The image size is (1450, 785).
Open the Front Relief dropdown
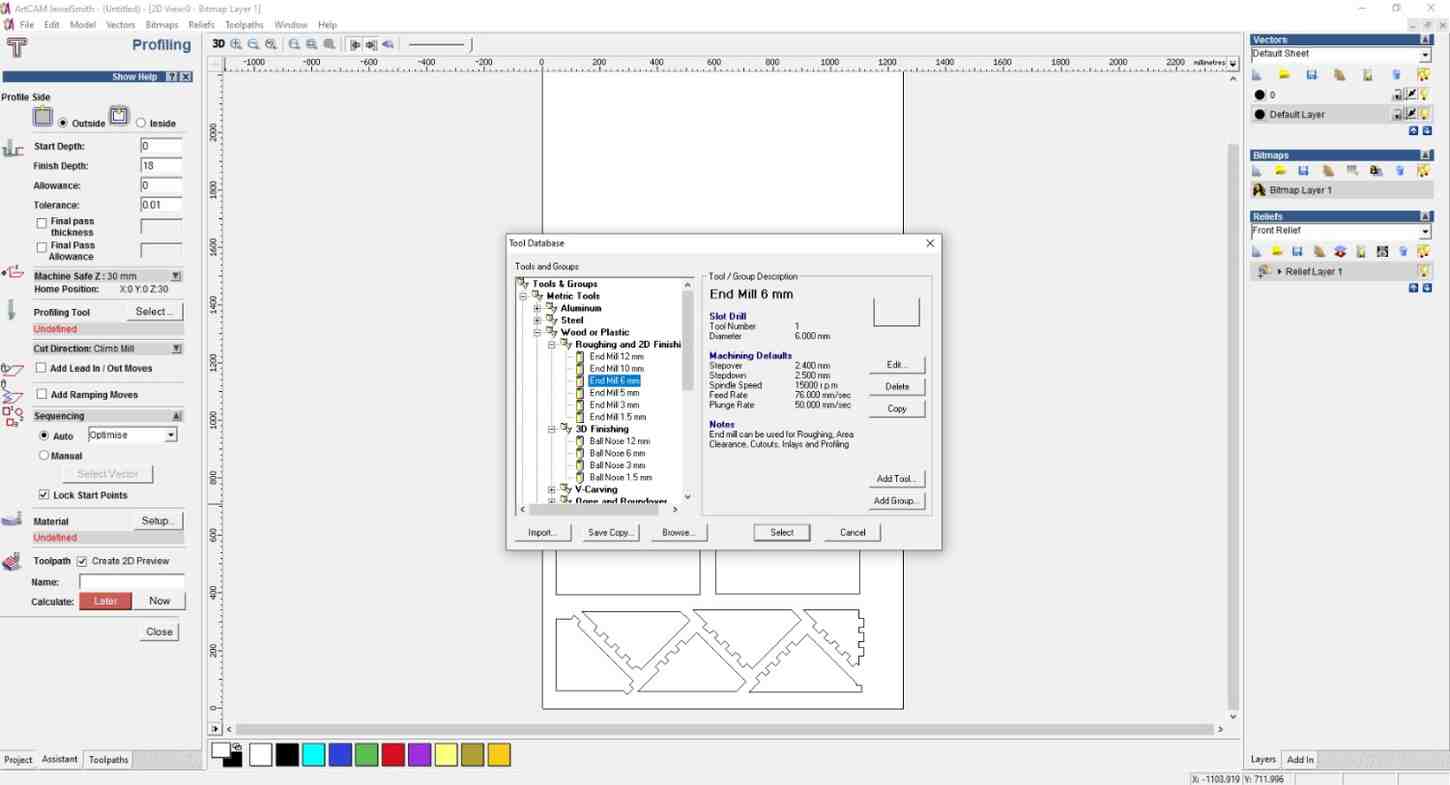tap(1426, 231)
